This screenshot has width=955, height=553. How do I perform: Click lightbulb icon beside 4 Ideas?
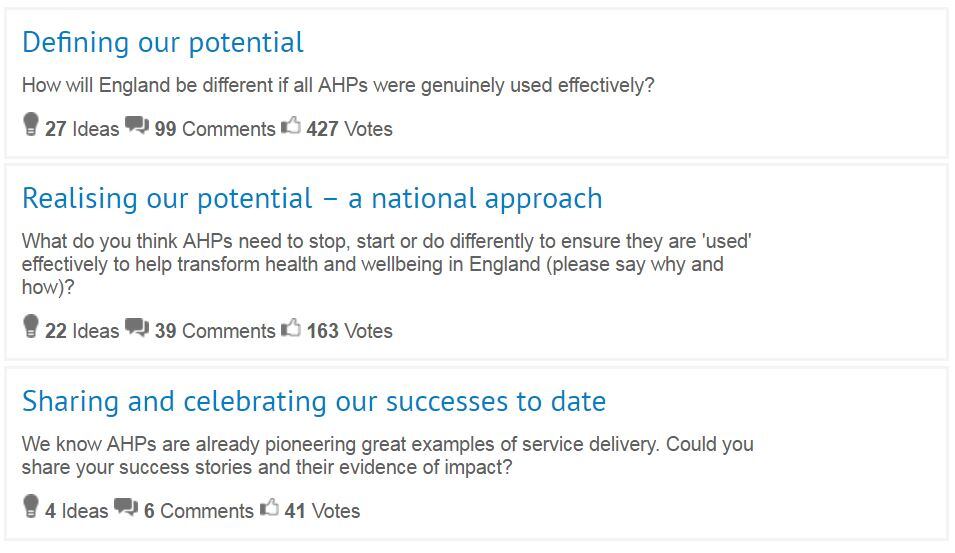click(x=31, y=506)
